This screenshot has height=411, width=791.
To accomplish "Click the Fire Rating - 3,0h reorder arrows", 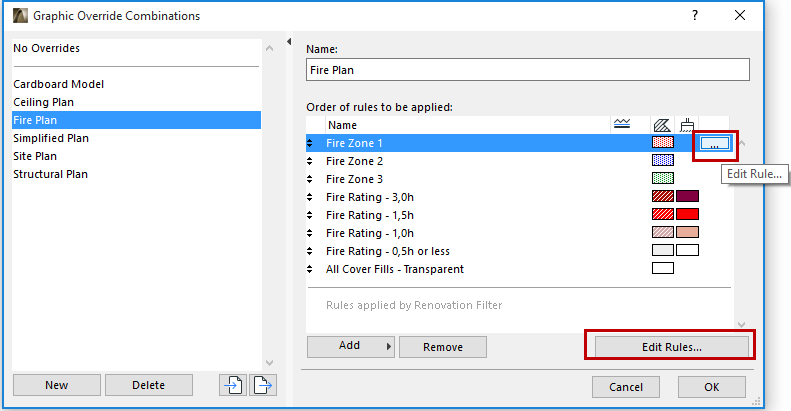I will point(311,197).
